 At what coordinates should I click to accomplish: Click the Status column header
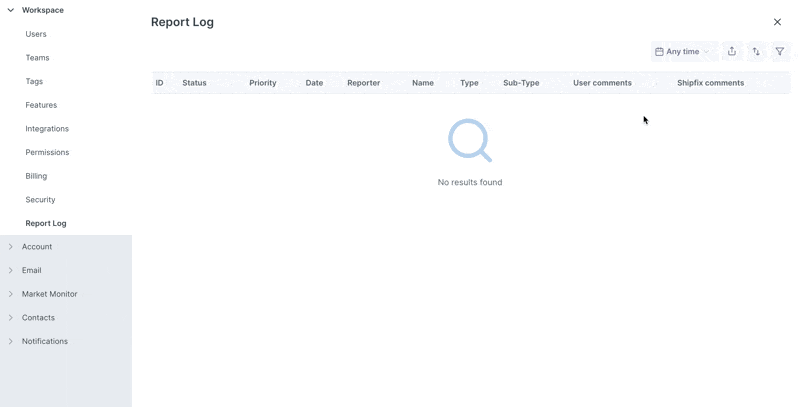[194, 83]
